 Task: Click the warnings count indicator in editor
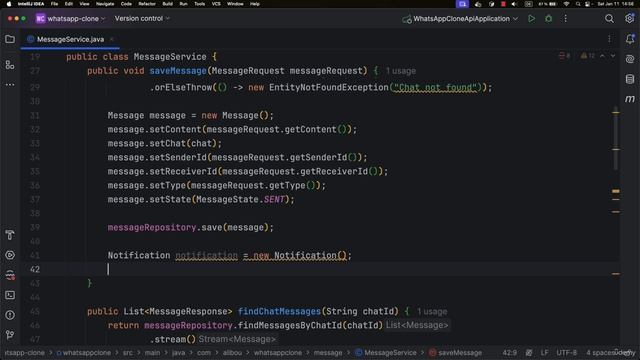click(588, 56)
